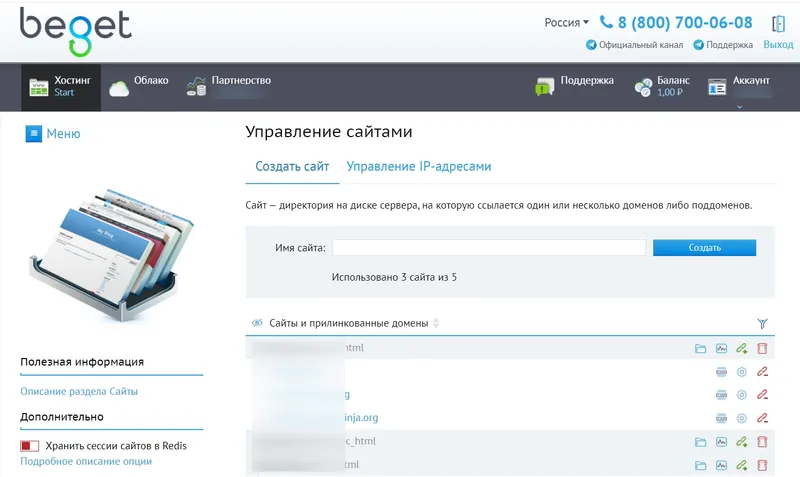The height and width of the screenshot is (477, 800).
Task: Toggle the eye icon in the sites table header
Action: coord(257,323)
